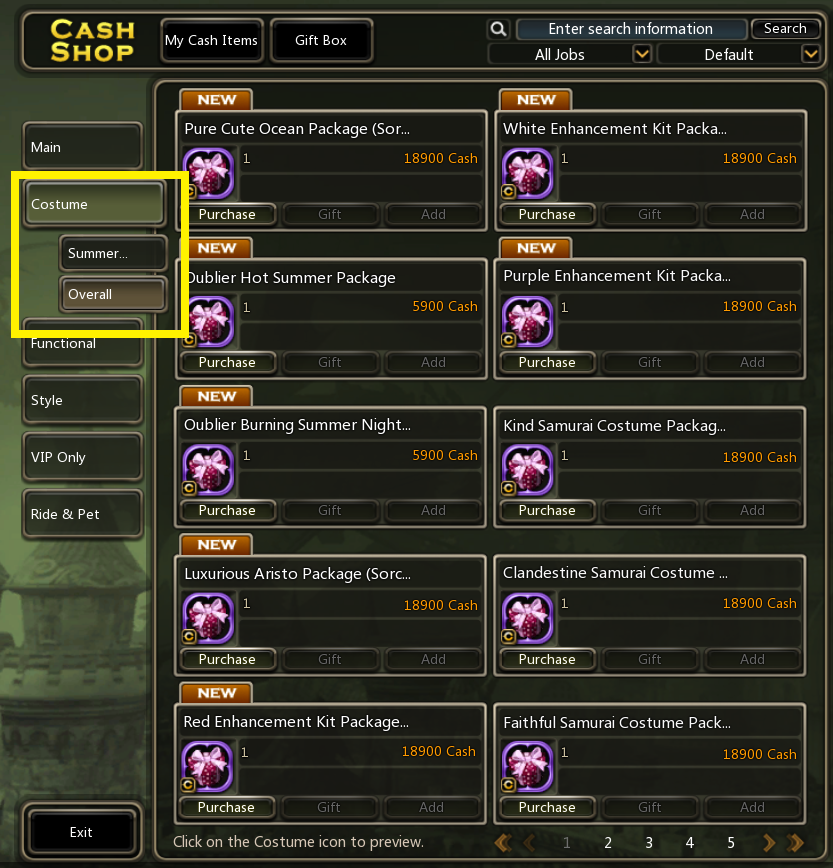Jump to first page double arrow
Image resolution: width=833 pixels, height=868 pixels.
pyautogui.click(x=503, y=843)
